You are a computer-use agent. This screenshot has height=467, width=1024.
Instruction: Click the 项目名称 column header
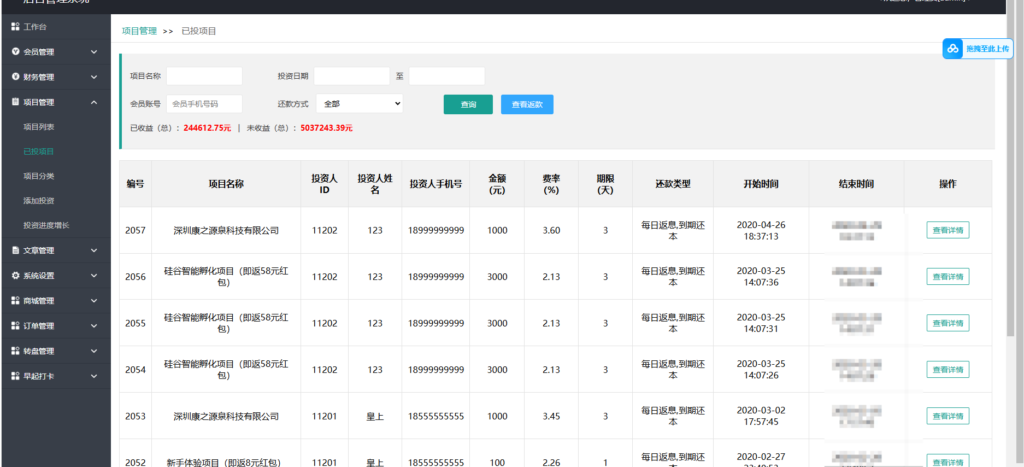coord(226,184)
